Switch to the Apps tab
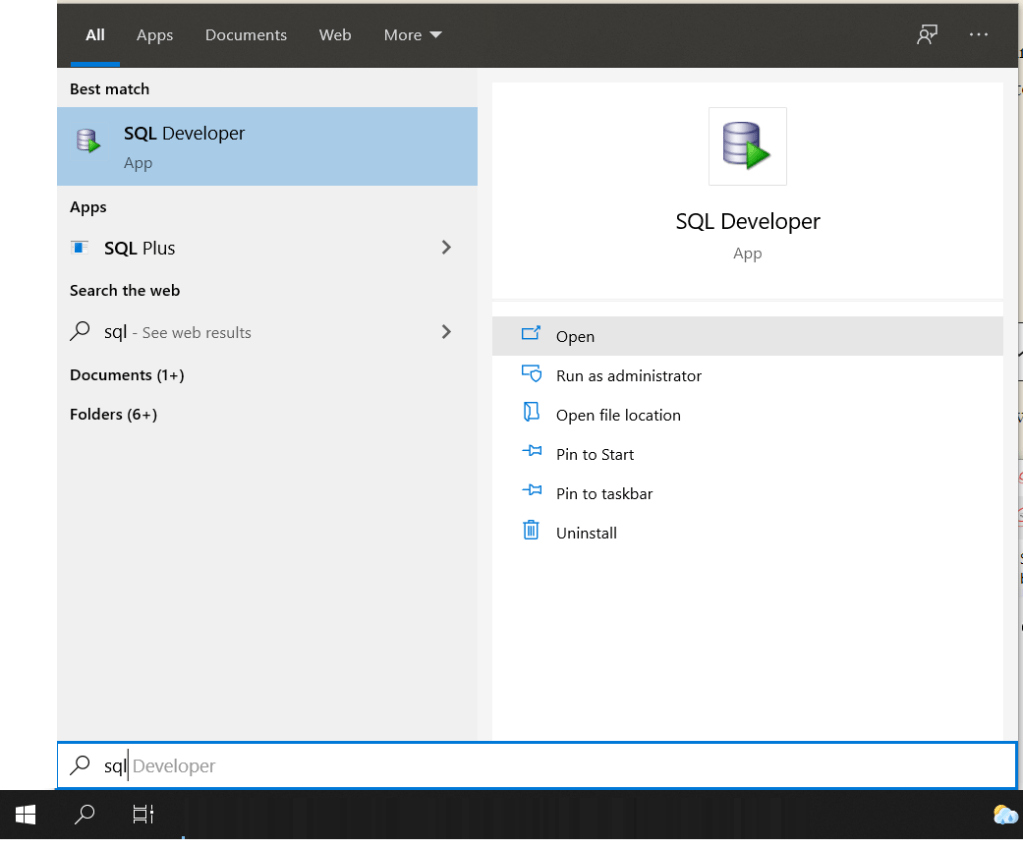This screenshot has height=848, width=1023. click(x=155, y=35)
